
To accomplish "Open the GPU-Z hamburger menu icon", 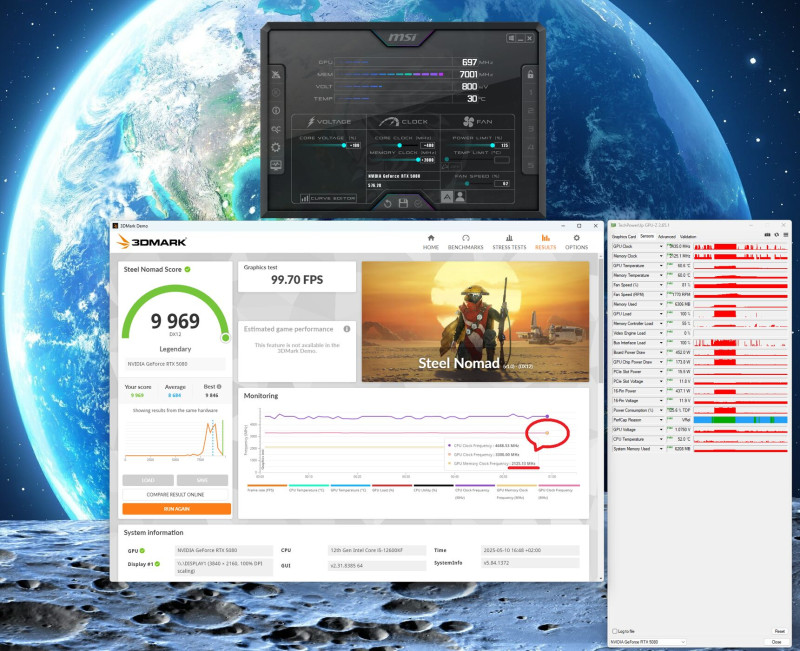I will tap(785, 235).
